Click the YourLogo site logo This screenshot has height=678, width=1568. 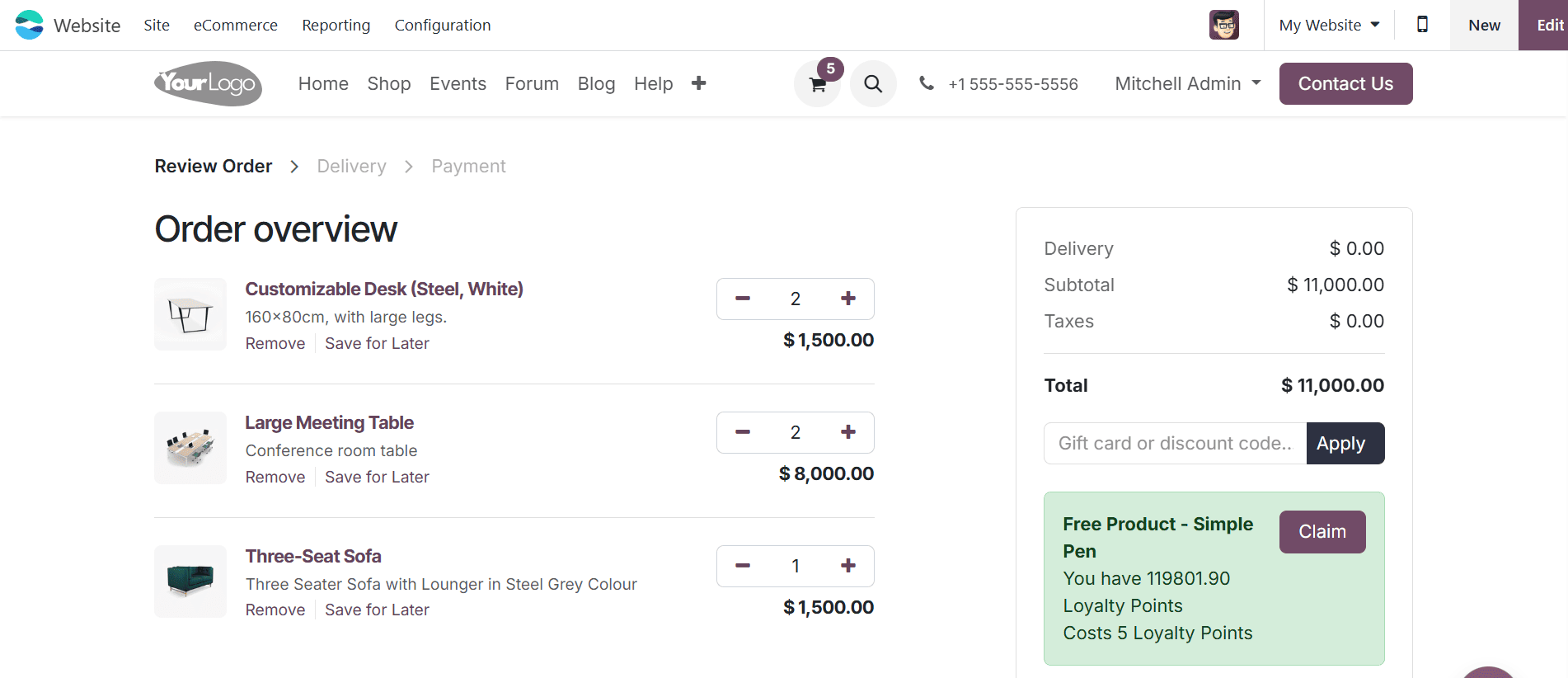click(207, 83)
